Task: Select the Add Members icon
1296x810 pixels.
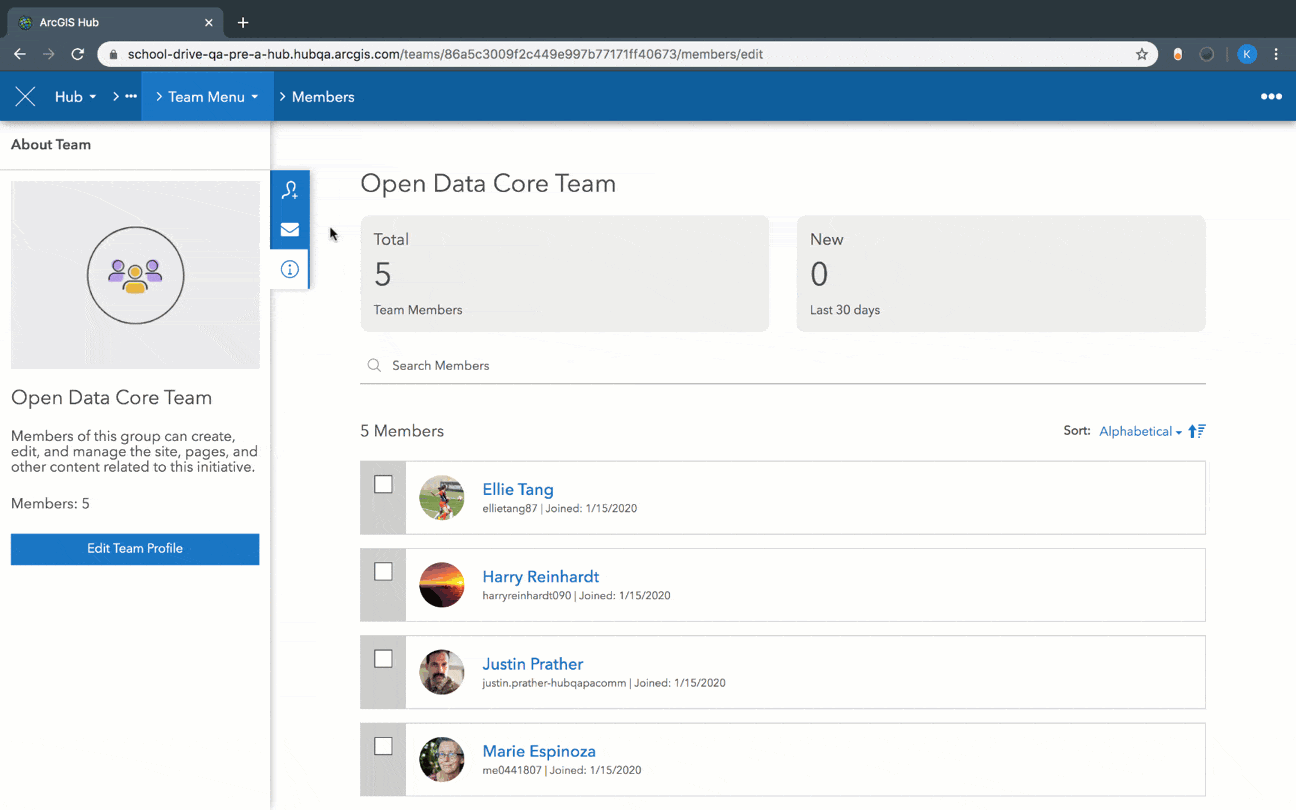Action: 289,188
